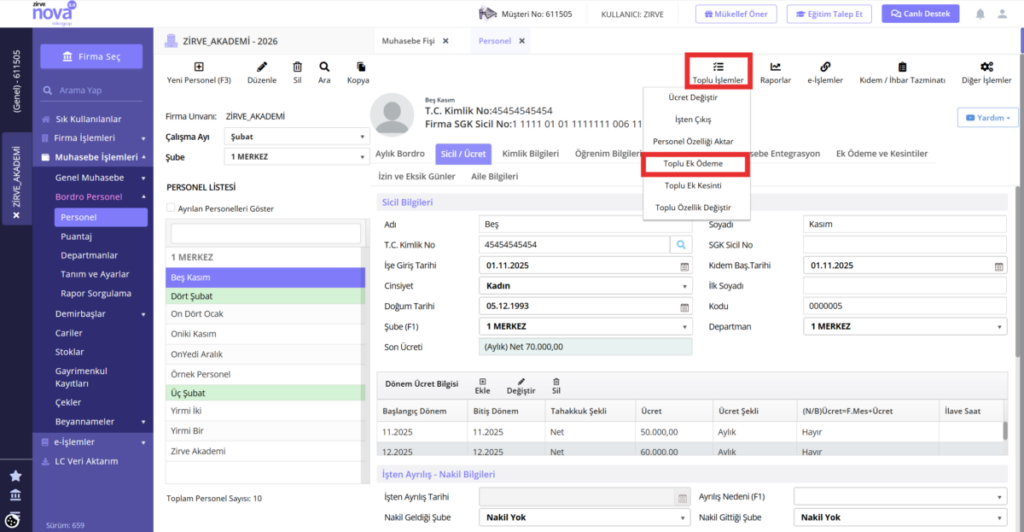Click the Yeni Personel (F3) icon

pos(199,67)
